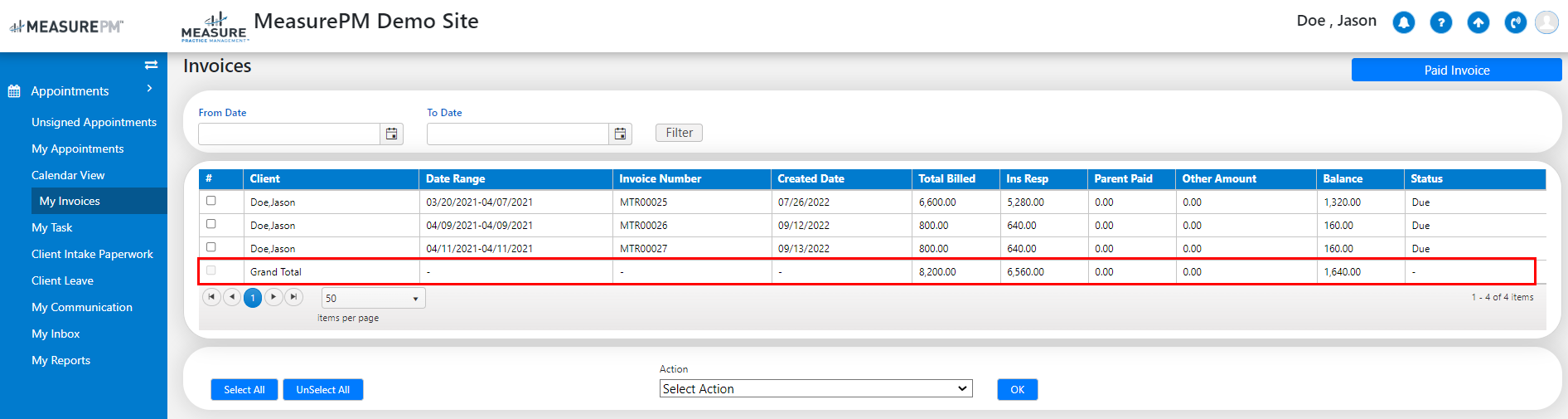Click the Measure Practice Management logo
The image size is (1568, 419).
tap(214, 27)
